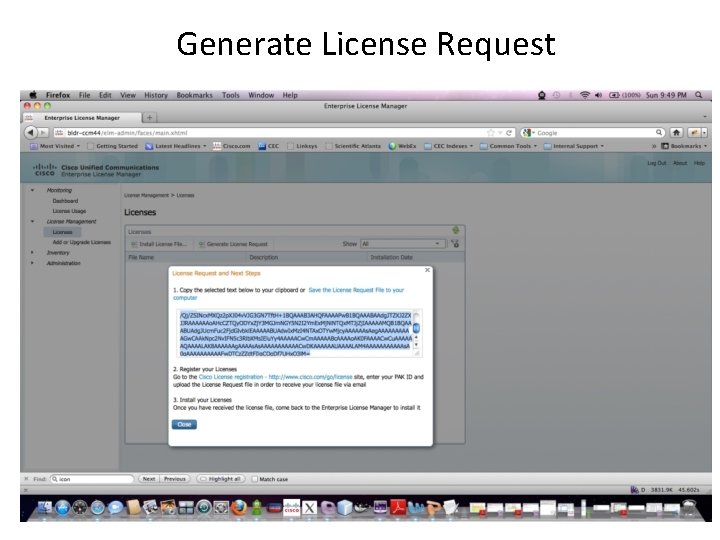720x540 pixels.
Task: Select the Enterprise License Manager browser tab
Action: pos(82,118)
